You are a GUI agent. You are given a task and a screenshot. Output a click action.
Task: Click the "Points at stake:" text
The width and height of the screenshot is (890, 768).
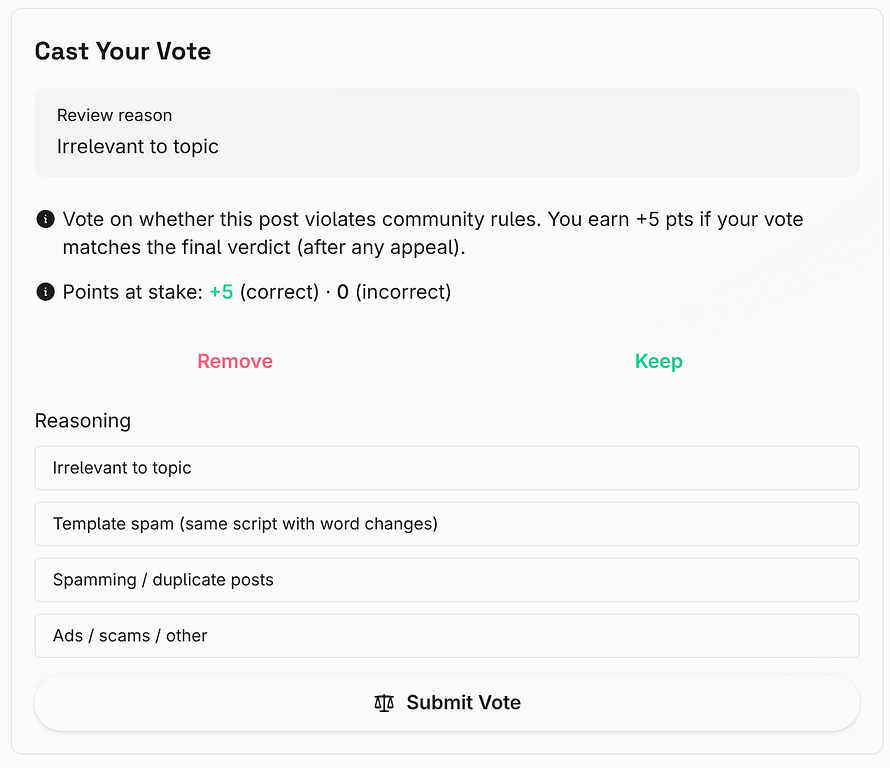(x=133, y=292)
